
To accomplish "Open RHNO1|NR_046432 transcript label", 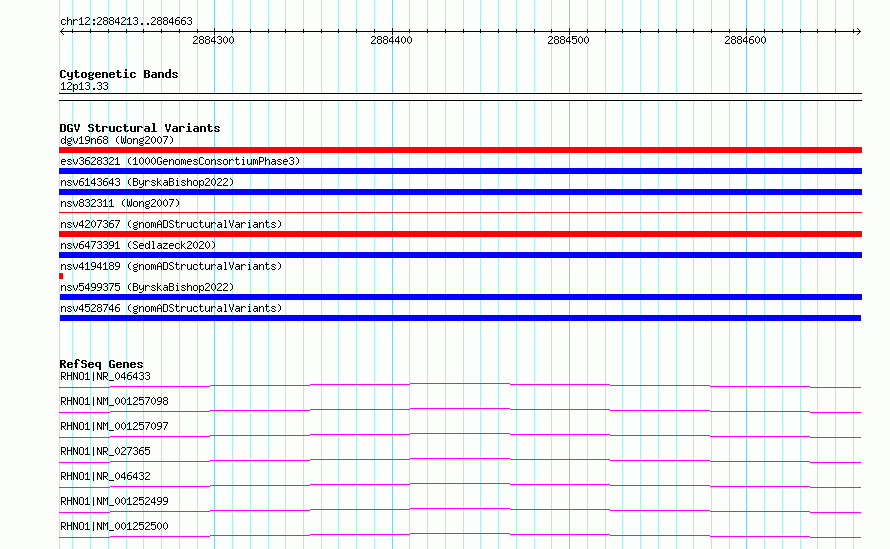I will [x=105, y=476].
